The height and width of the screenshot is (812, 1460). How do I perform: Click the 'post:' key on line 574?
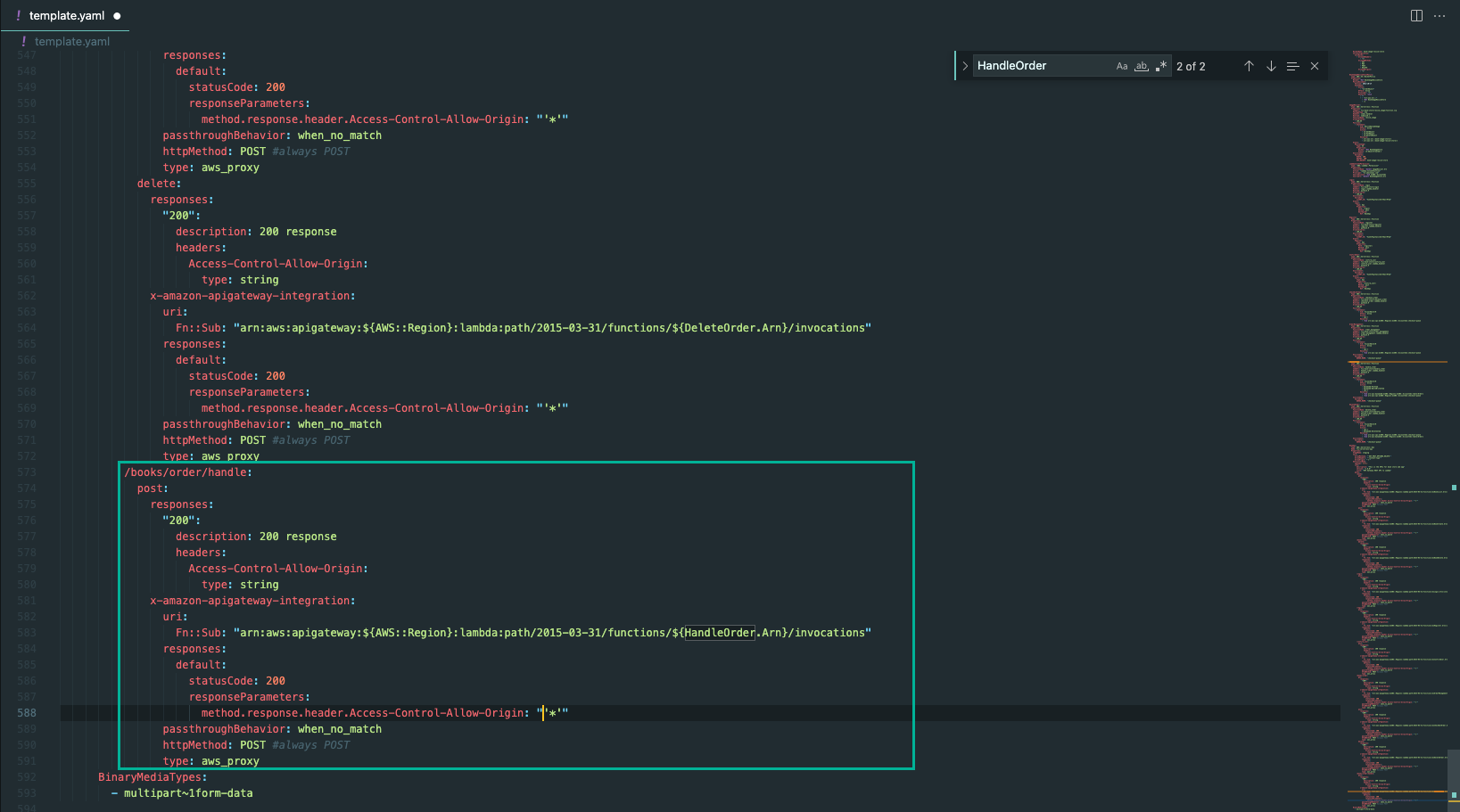[x=153, y=488]
